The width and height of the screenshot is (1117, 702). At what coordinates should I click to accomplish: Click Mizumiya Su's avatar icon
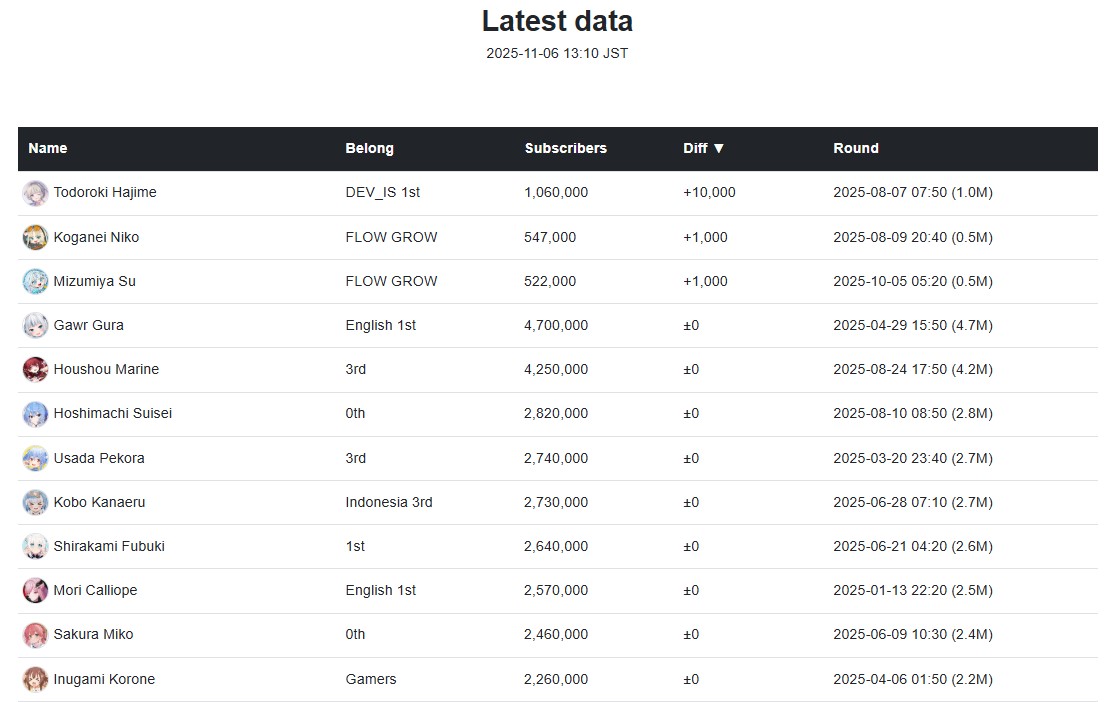pyautogui.click(x=35, y=282)
